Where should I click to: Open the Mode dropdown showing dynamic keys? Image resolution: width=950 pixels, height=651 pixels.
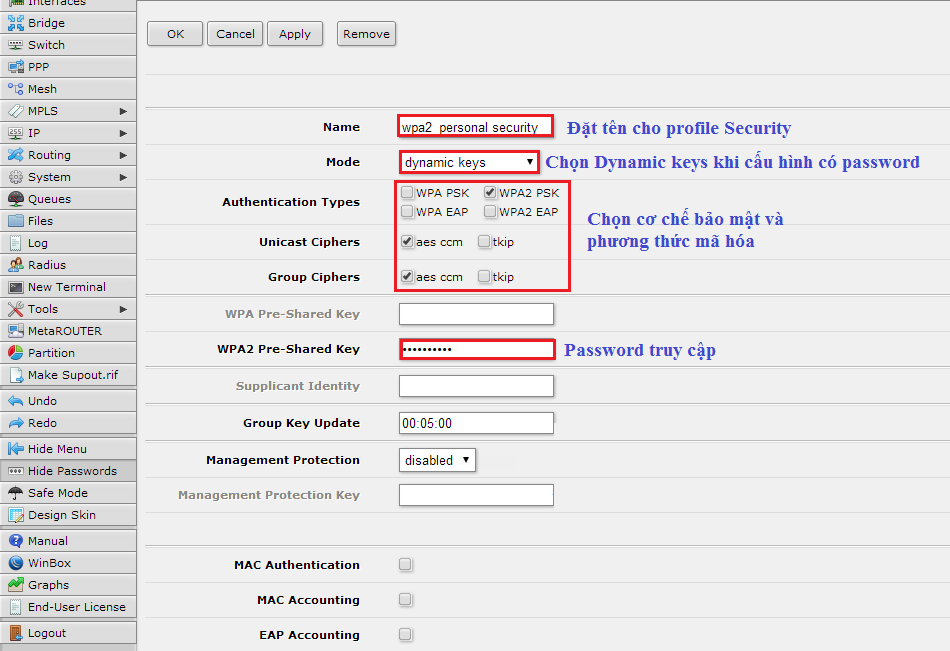[x=469, y=162]
